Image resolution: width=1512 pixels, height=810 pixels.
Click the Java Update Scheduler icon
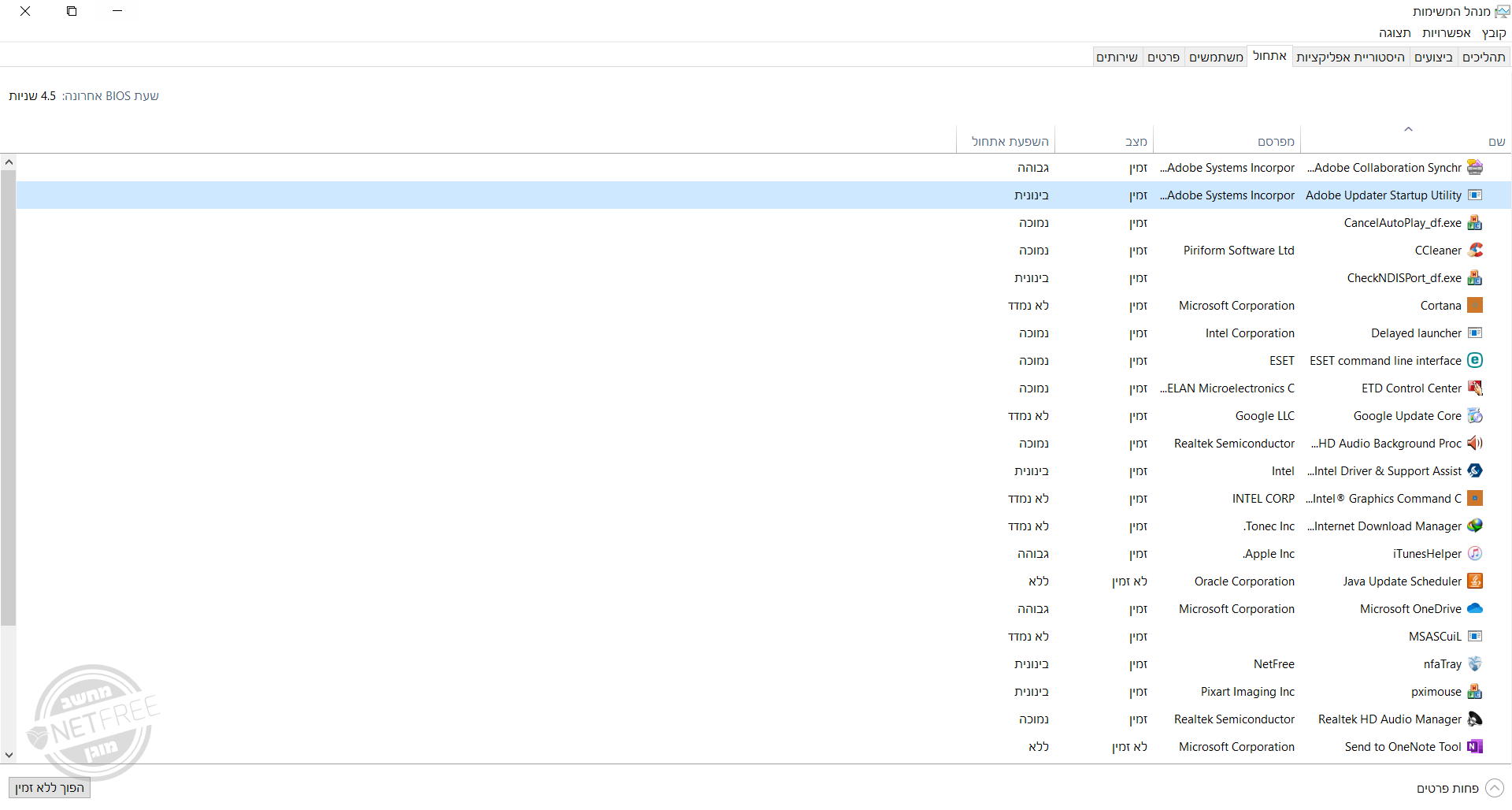(1475, 581)
